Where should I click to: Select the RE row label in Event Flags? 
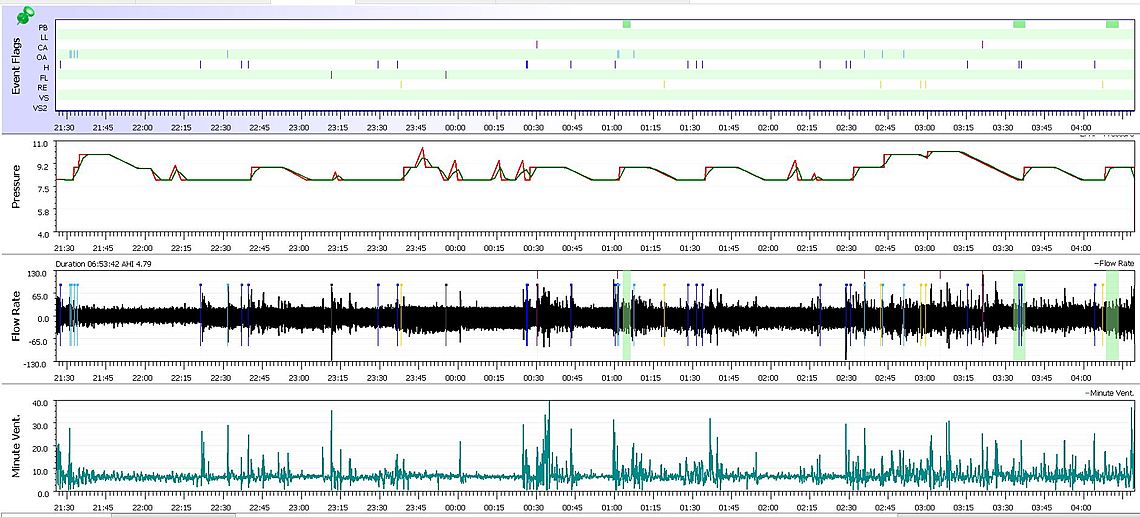point(43,87)
